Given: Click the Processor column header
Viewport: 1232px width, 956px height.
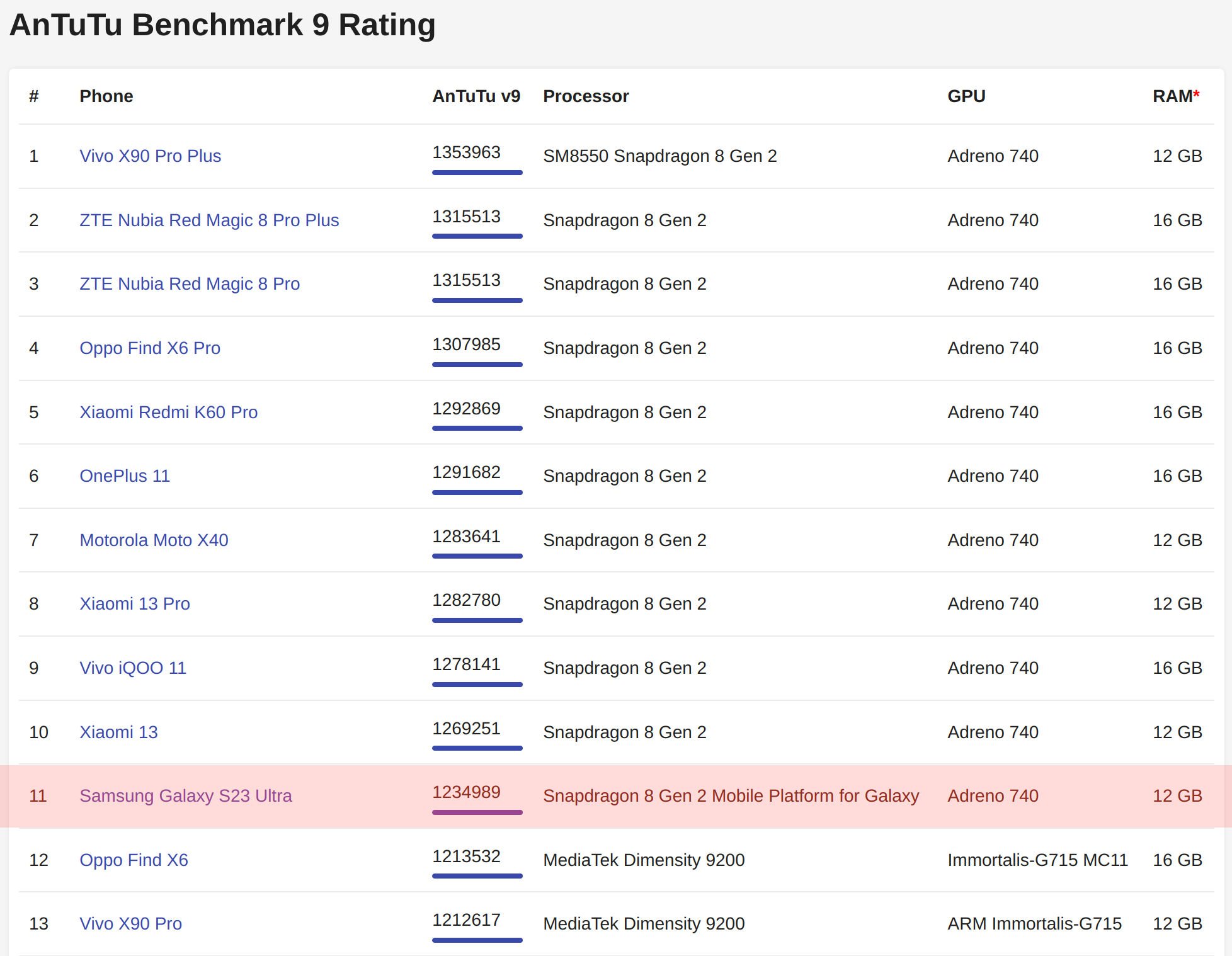Looking at the screenshot, I should (586, 96).
